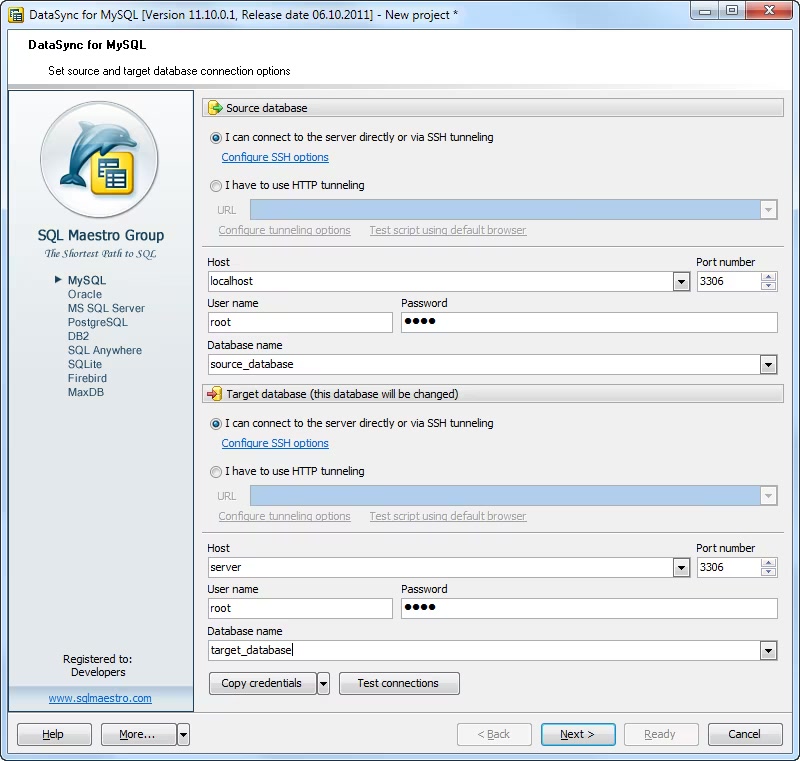Screen dimensions: 800x761
Task: Open the target Database name dropdown
Action: click(768, 651)
